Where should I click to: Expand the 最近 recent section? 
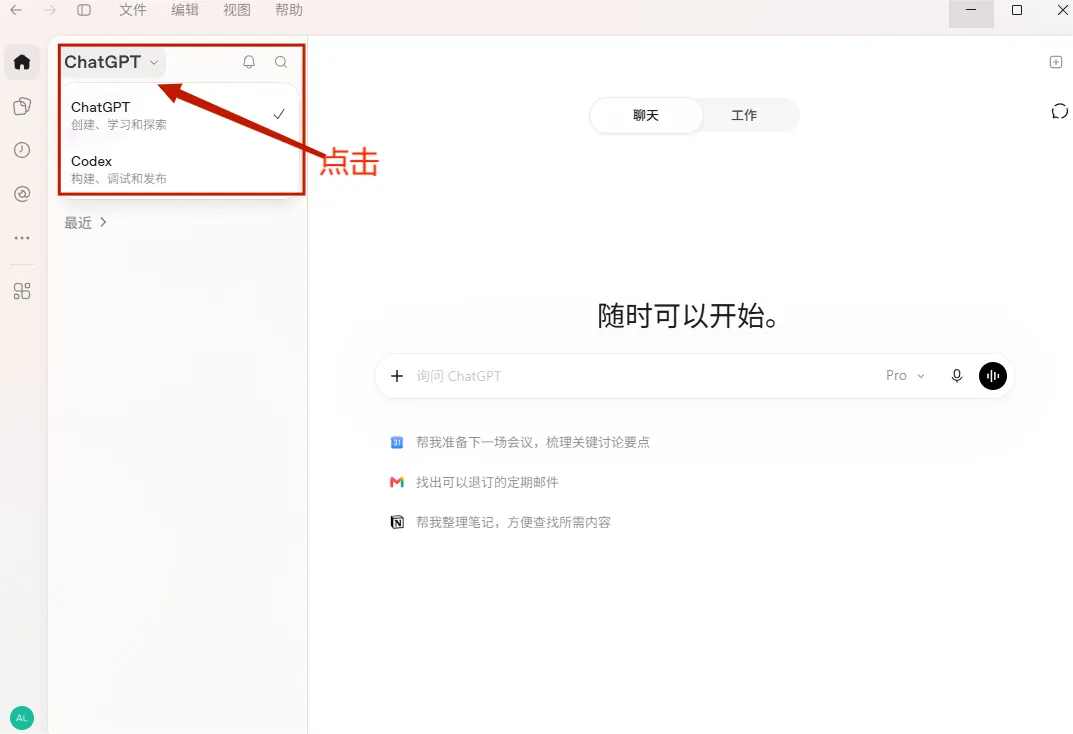(x=85, y=222)
